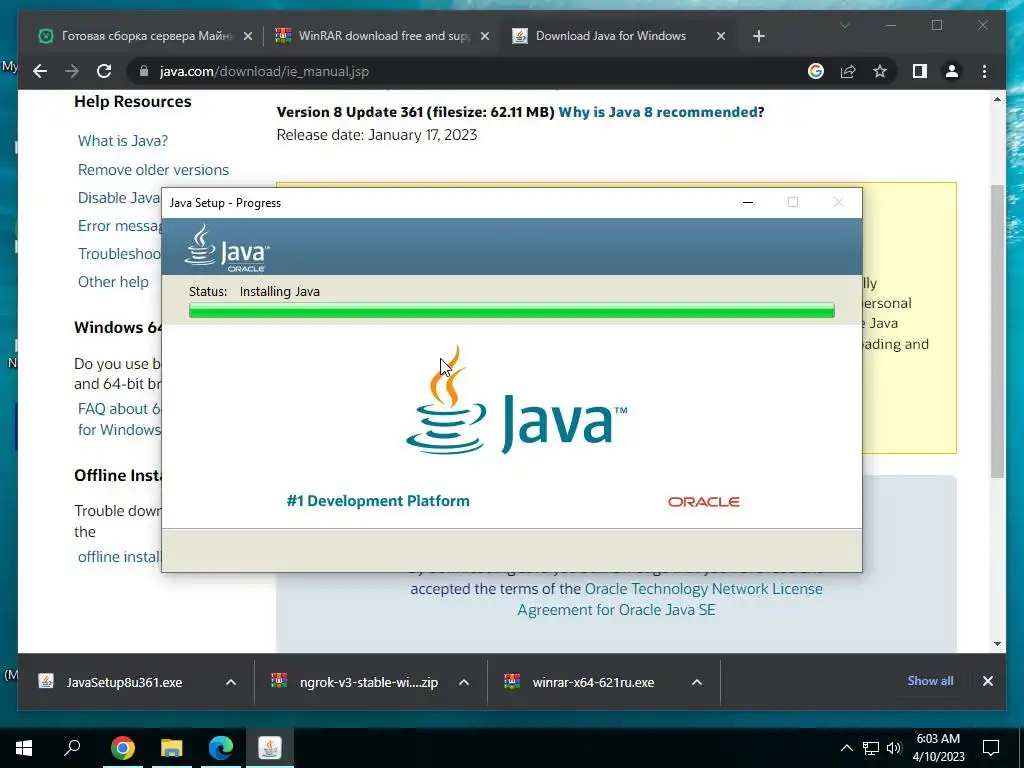Click the Help Resources heading
This screenshot has width=1024, height=768.
(x=133, y=101)
